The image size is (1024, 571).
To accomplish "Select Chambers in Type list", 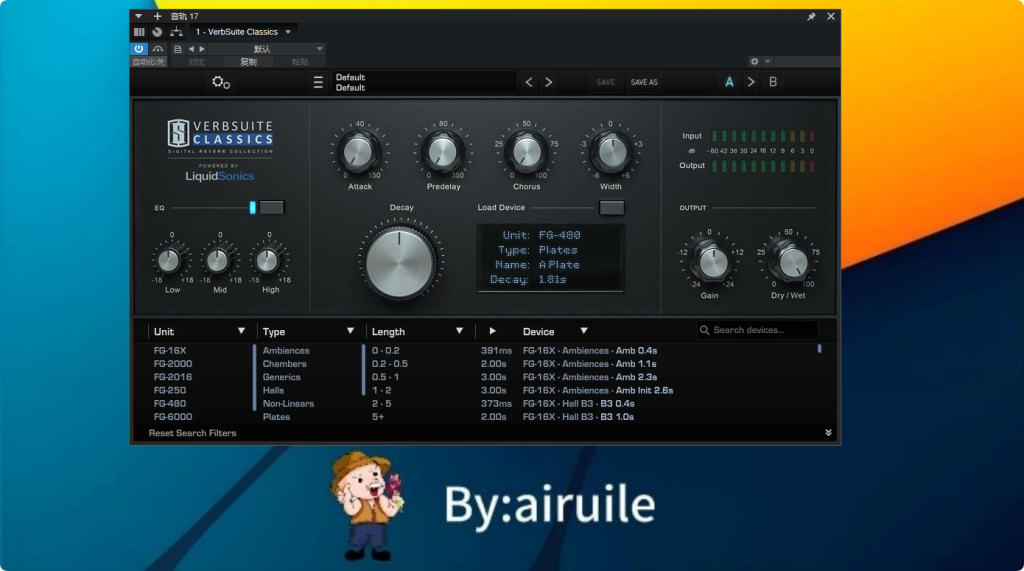I will (x=285, y=364).
